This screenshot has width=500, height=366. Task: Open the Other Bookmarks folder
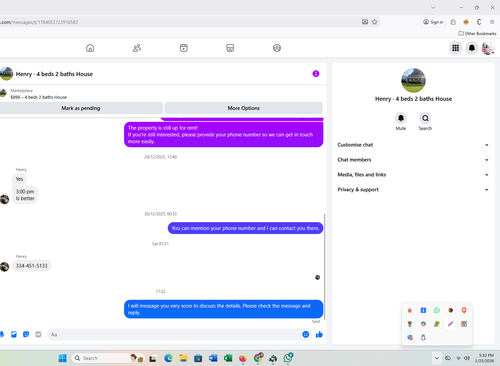click(x=477, y=33)
